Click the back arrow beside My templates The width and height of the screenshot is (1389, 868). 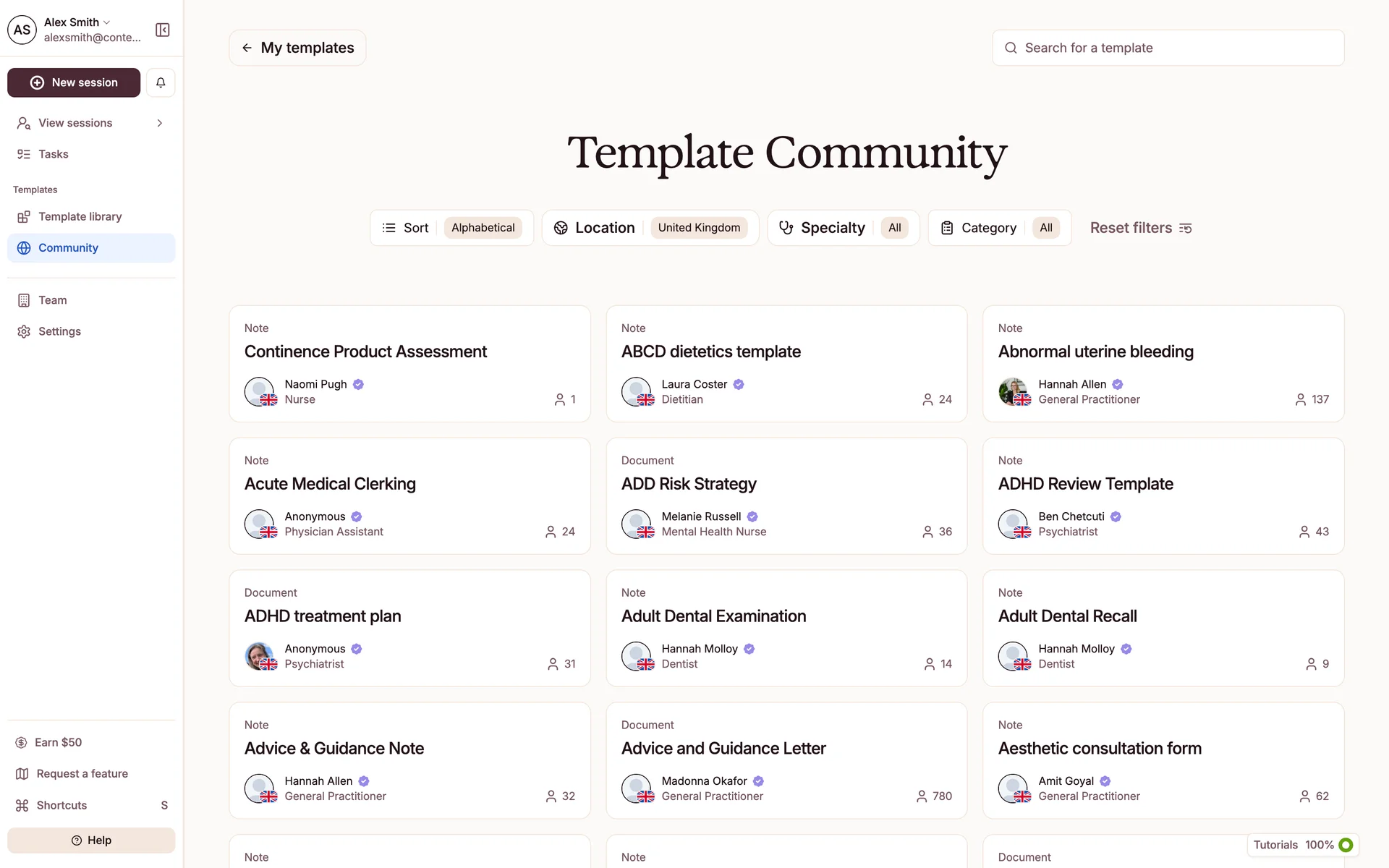pyautogui.click(x=247, y=48)
